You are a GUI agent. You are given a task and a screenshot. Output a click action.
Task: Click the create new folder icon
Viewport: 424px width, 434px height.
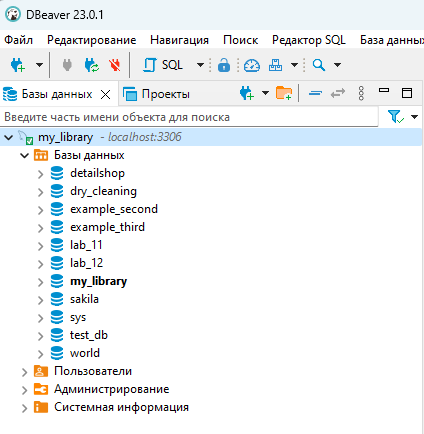pos(284,93)
